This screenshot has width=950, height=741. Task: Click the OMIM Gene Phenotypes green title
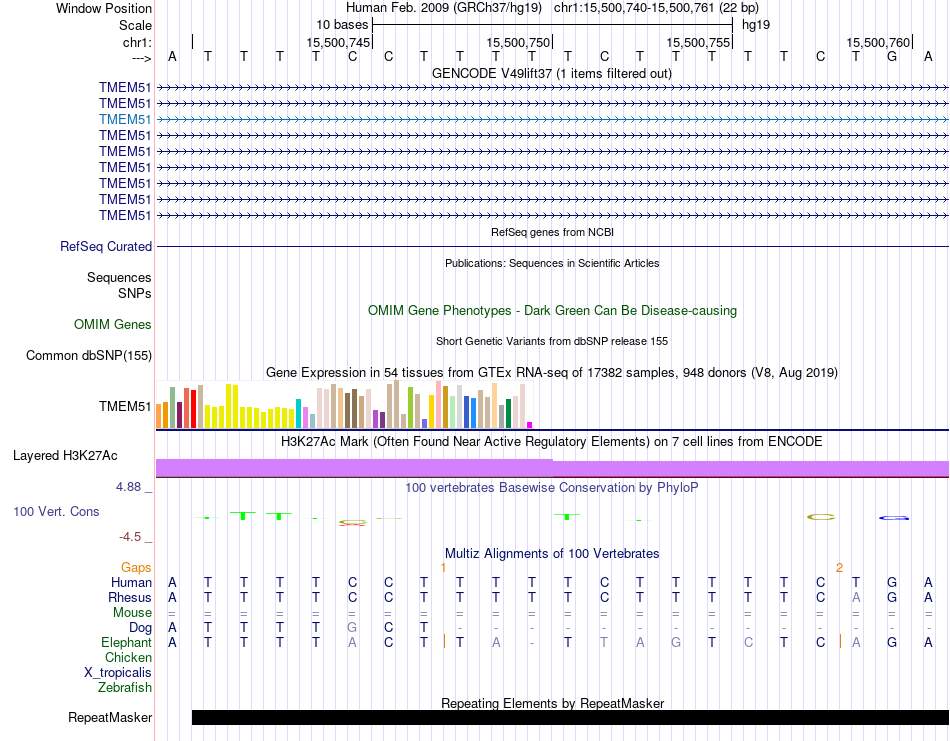[x=553, y=310]
